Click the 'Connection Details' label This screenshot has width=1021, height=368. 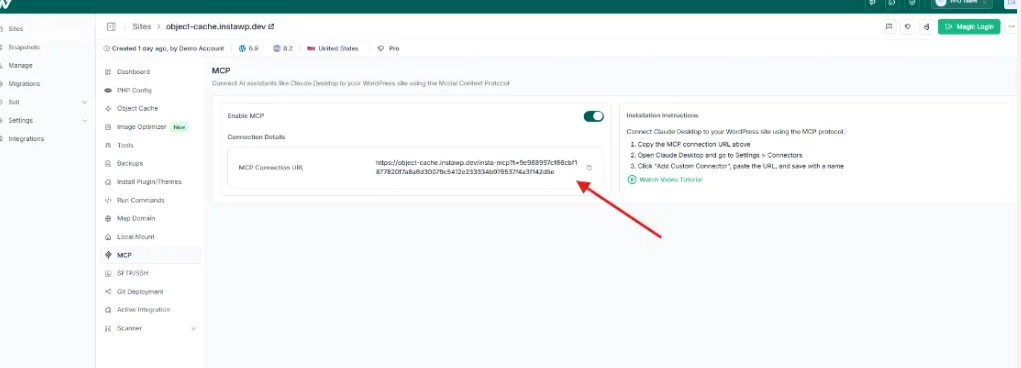click(x=257, y=137)
